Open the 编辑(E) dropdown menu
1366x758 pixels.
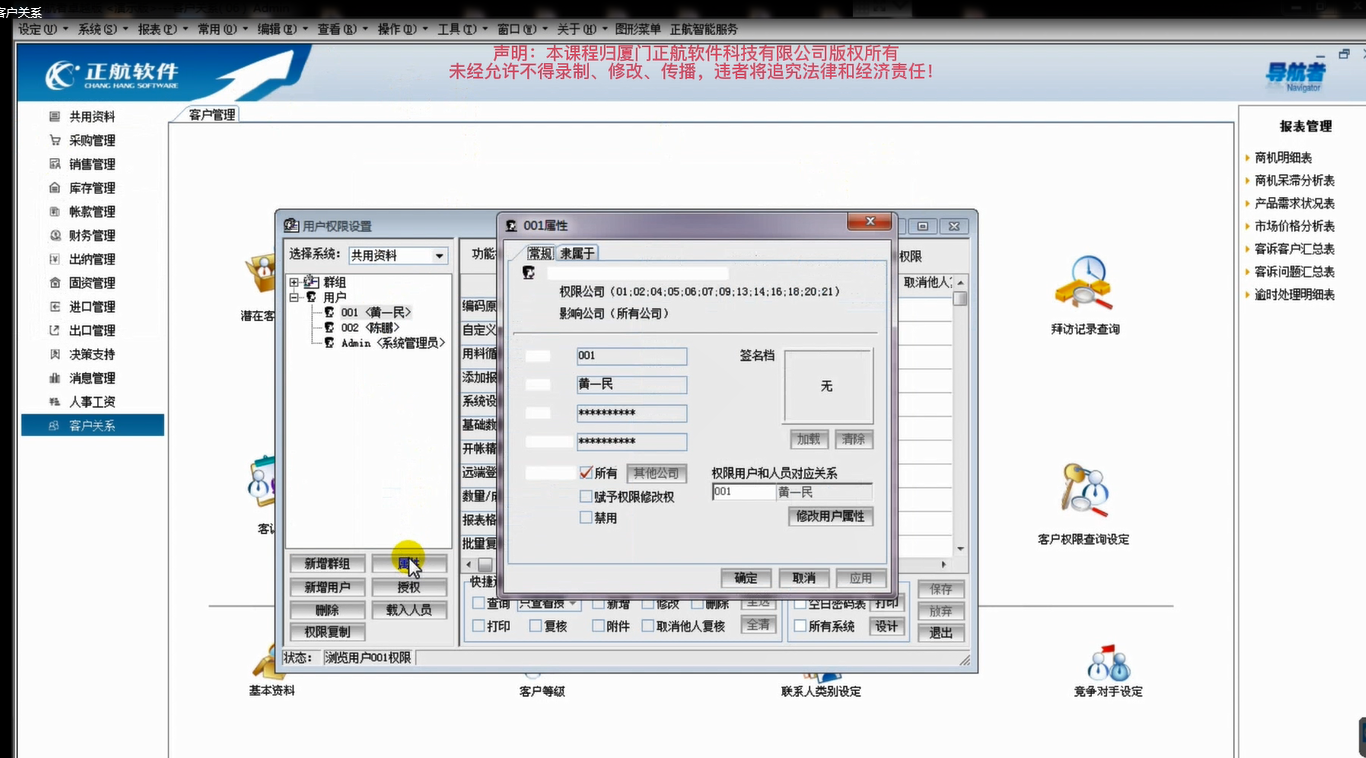(x=282, y=30)
